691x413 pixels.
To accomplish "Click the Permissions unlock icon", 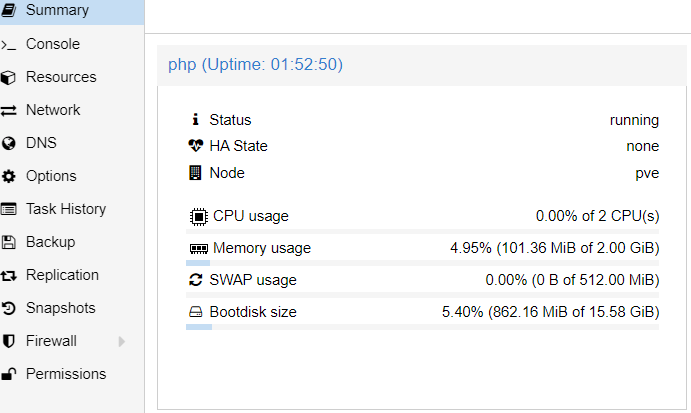I will click(8, 374).
